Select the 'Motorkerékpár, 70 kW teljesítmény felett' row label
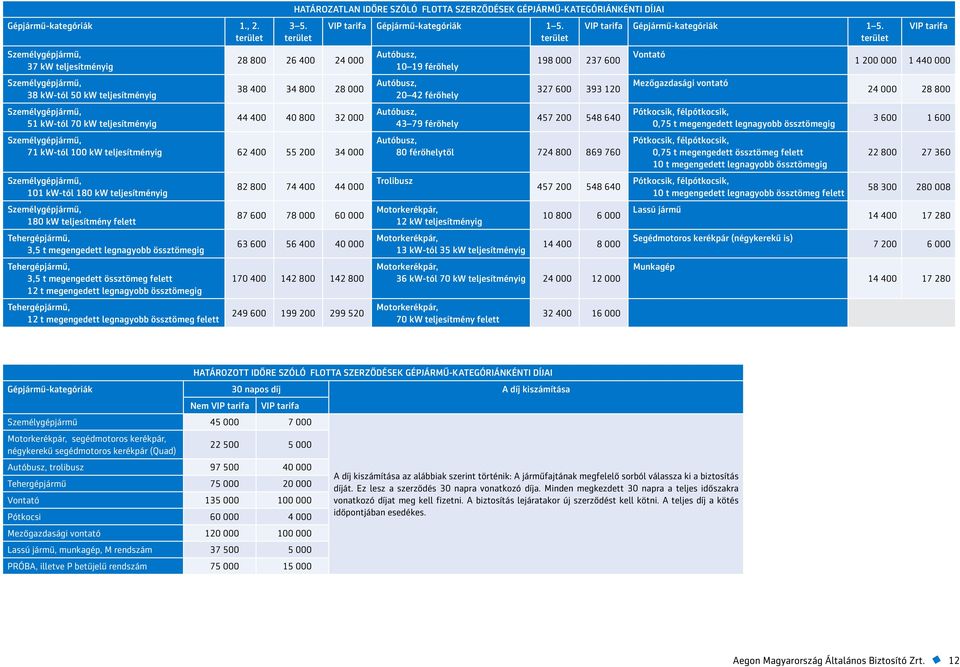 [438, 313]
